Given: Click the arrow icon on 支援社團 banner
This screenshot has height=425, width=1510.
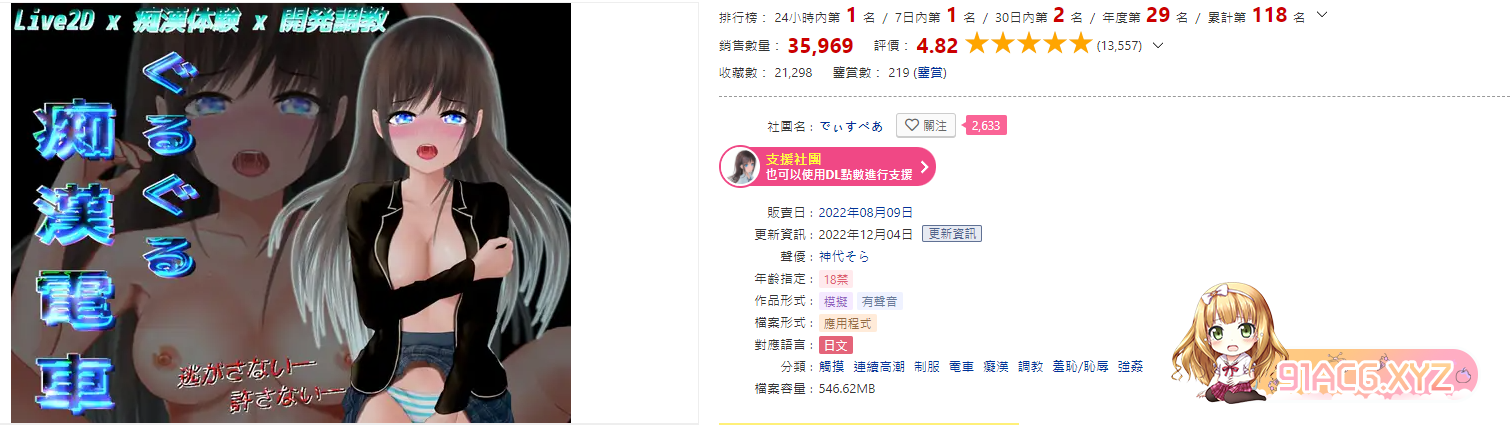Looking at the screenshot, I should [923, 167].
